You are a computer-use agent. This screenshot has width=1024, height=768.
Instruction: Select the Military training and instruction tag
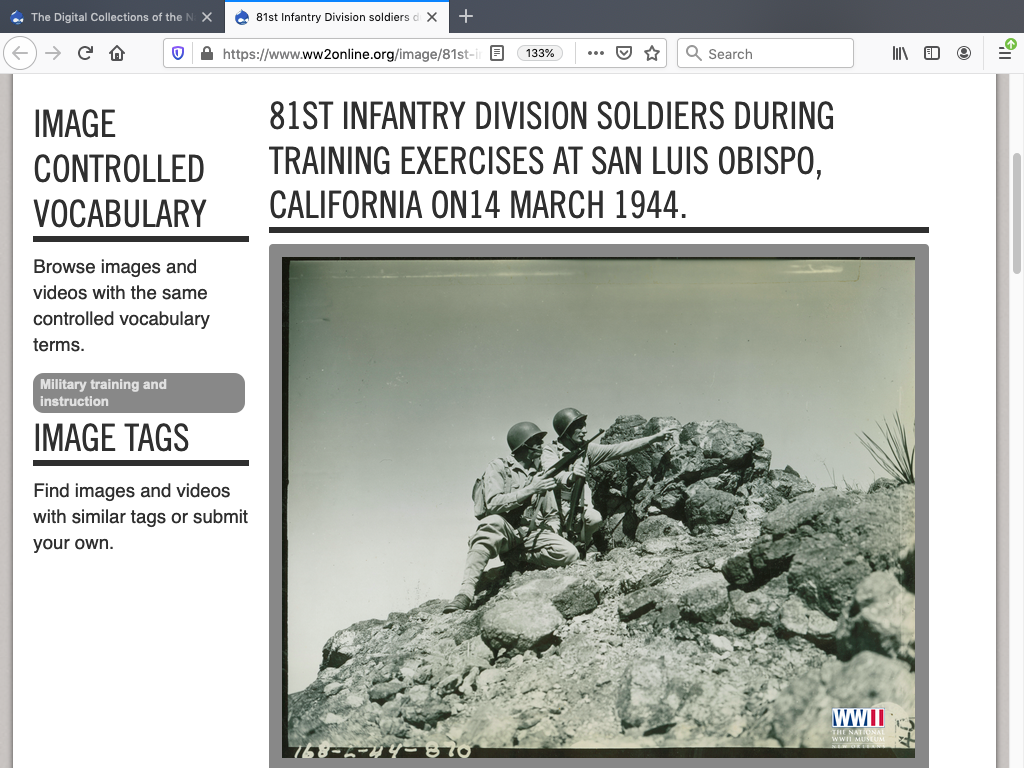coord(138,393)
